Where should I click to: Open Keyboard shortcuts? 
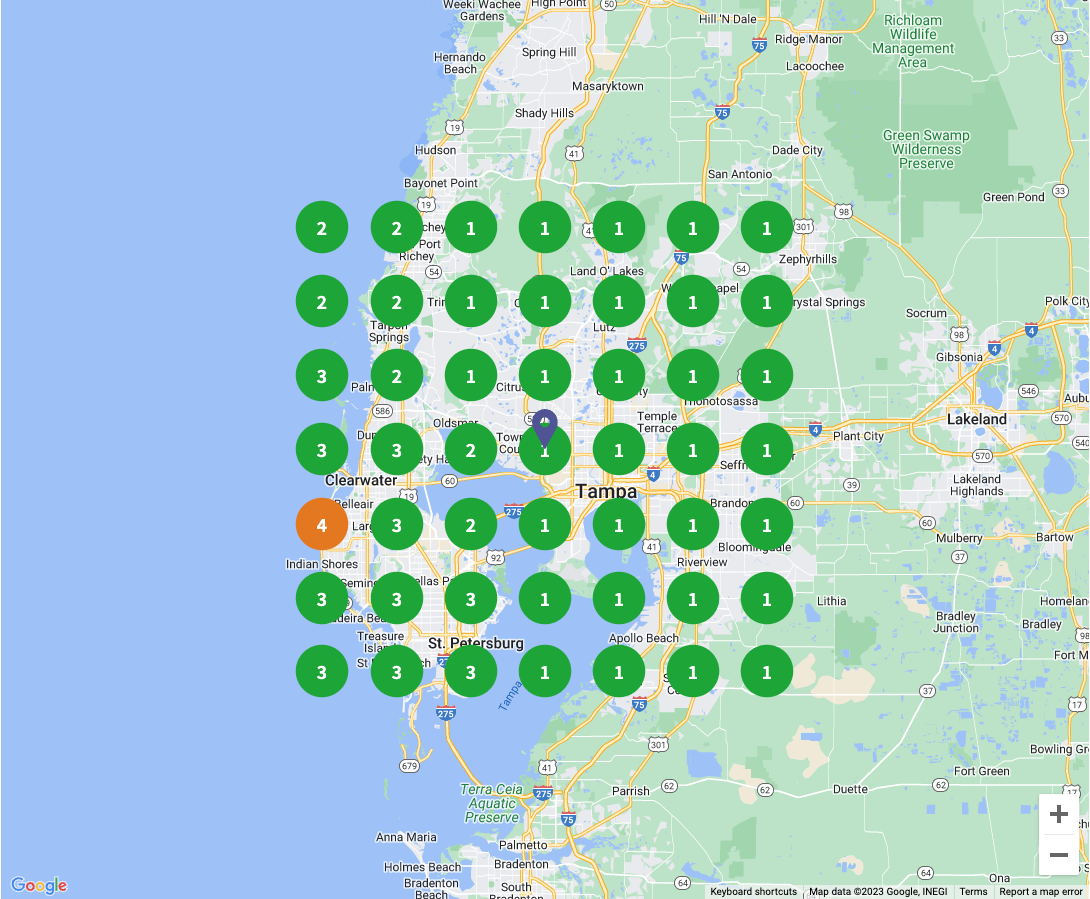click(x=753, y=892)
